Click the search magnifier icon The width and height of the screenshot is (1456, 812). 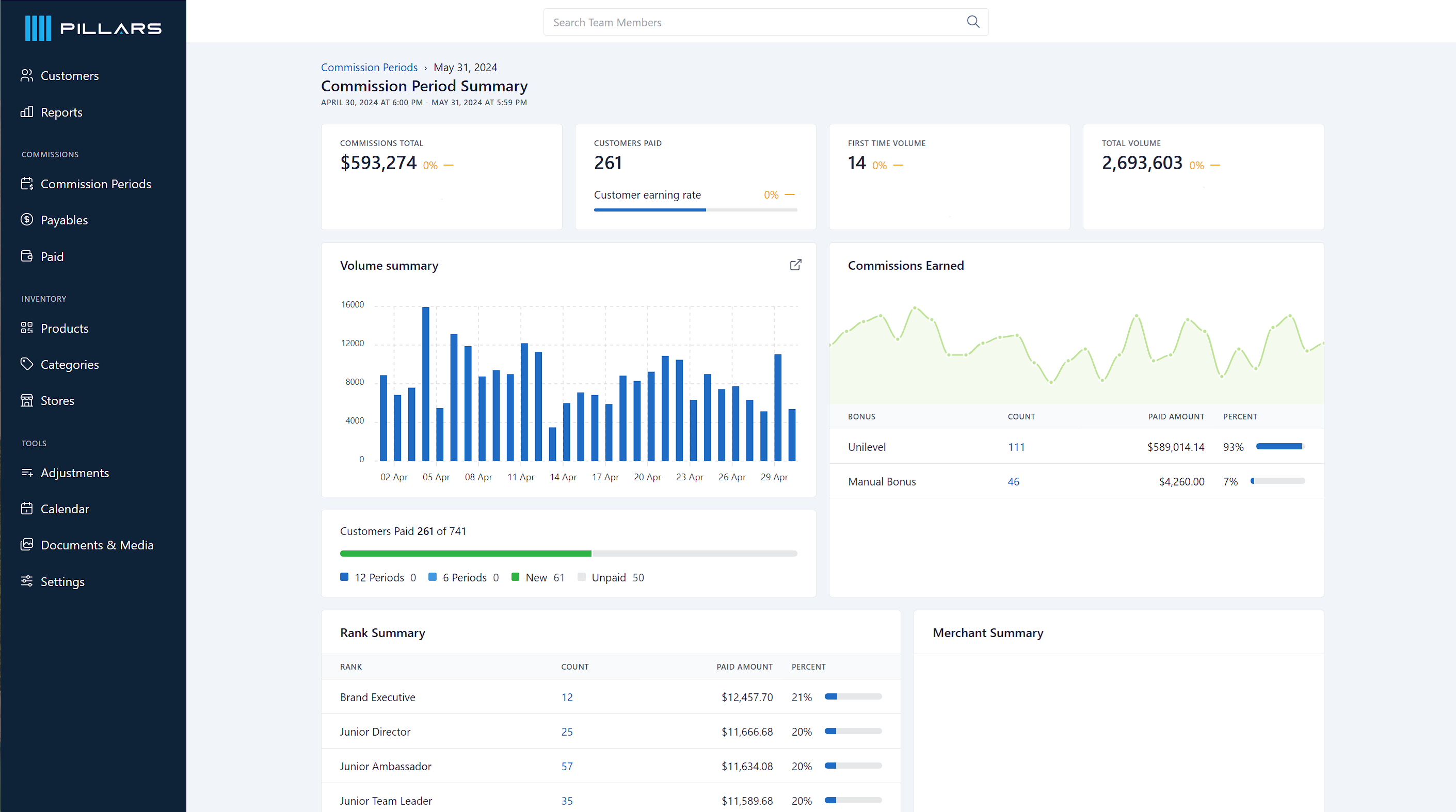(972, 22)
